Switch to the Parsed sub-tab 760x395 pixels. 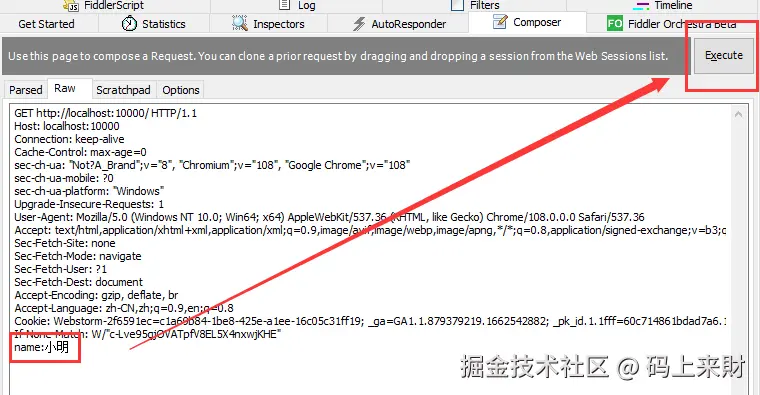tap(26, 90)
